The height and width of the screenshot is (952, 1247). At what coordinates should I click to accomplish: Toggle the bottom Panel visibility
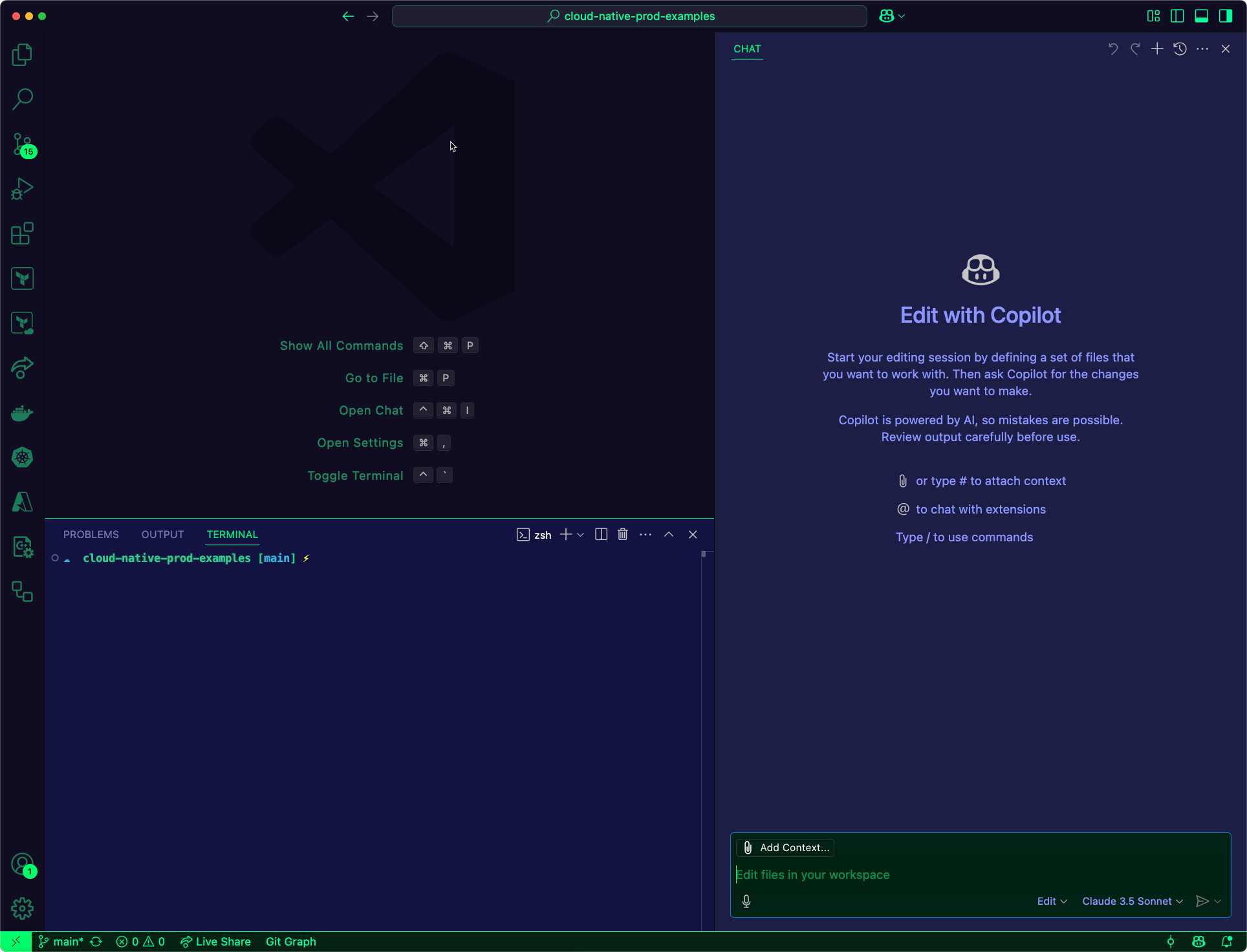(1201, 16)
